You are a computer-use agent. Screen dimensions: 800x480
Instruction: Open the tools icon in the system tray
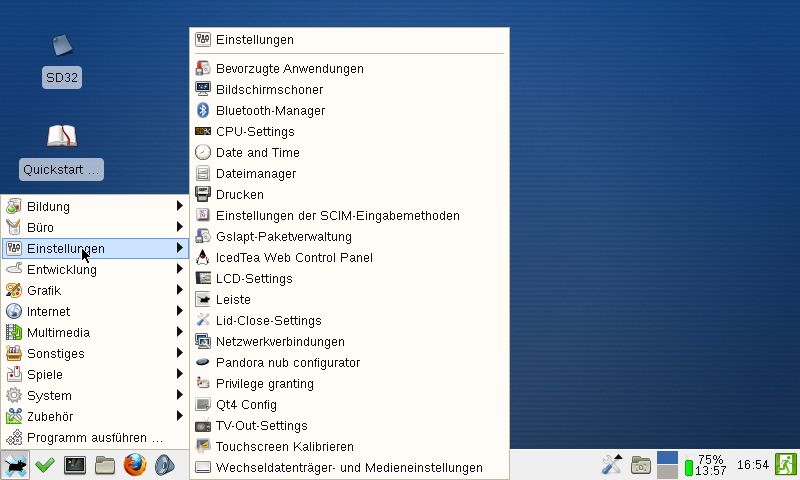point(612,465)
